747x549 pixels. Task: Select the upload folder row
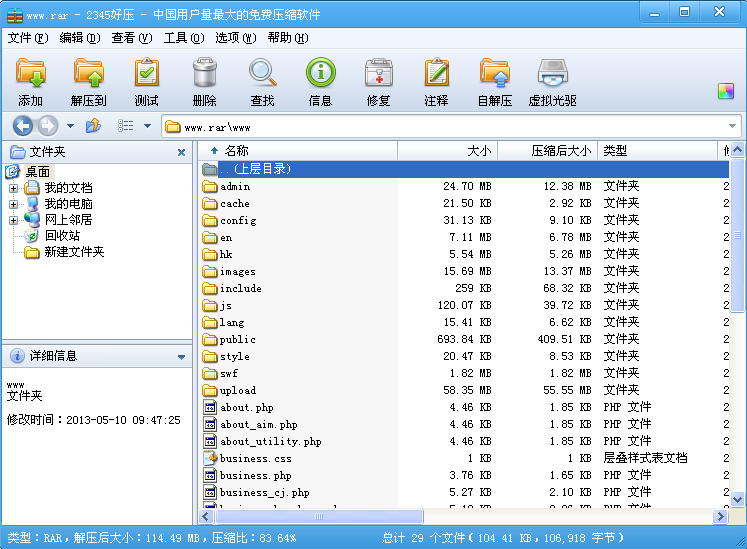click(464, 390)
